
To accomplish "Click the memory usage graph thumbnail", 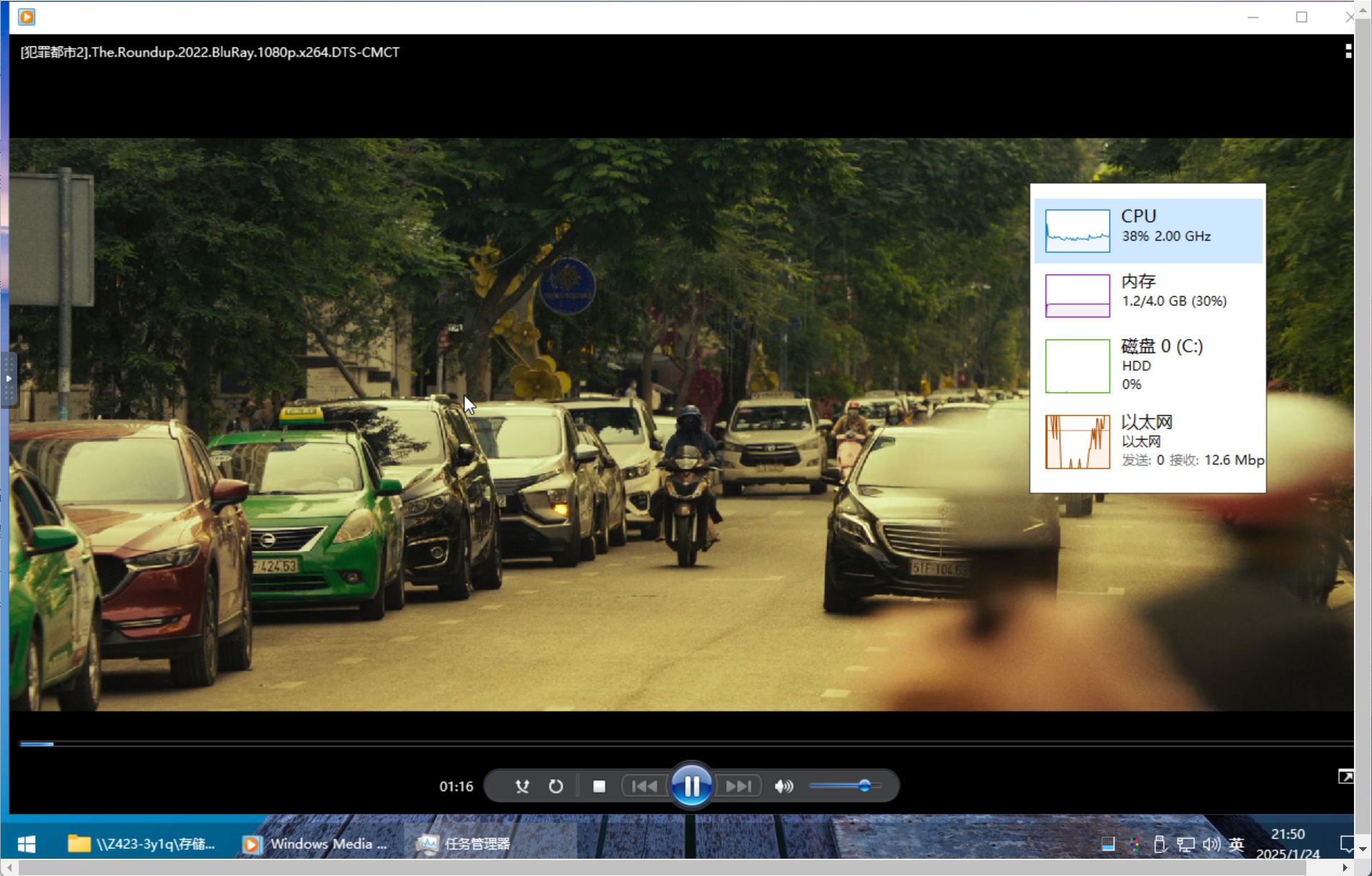I will pyautogui.click(x=1077, y=296).
